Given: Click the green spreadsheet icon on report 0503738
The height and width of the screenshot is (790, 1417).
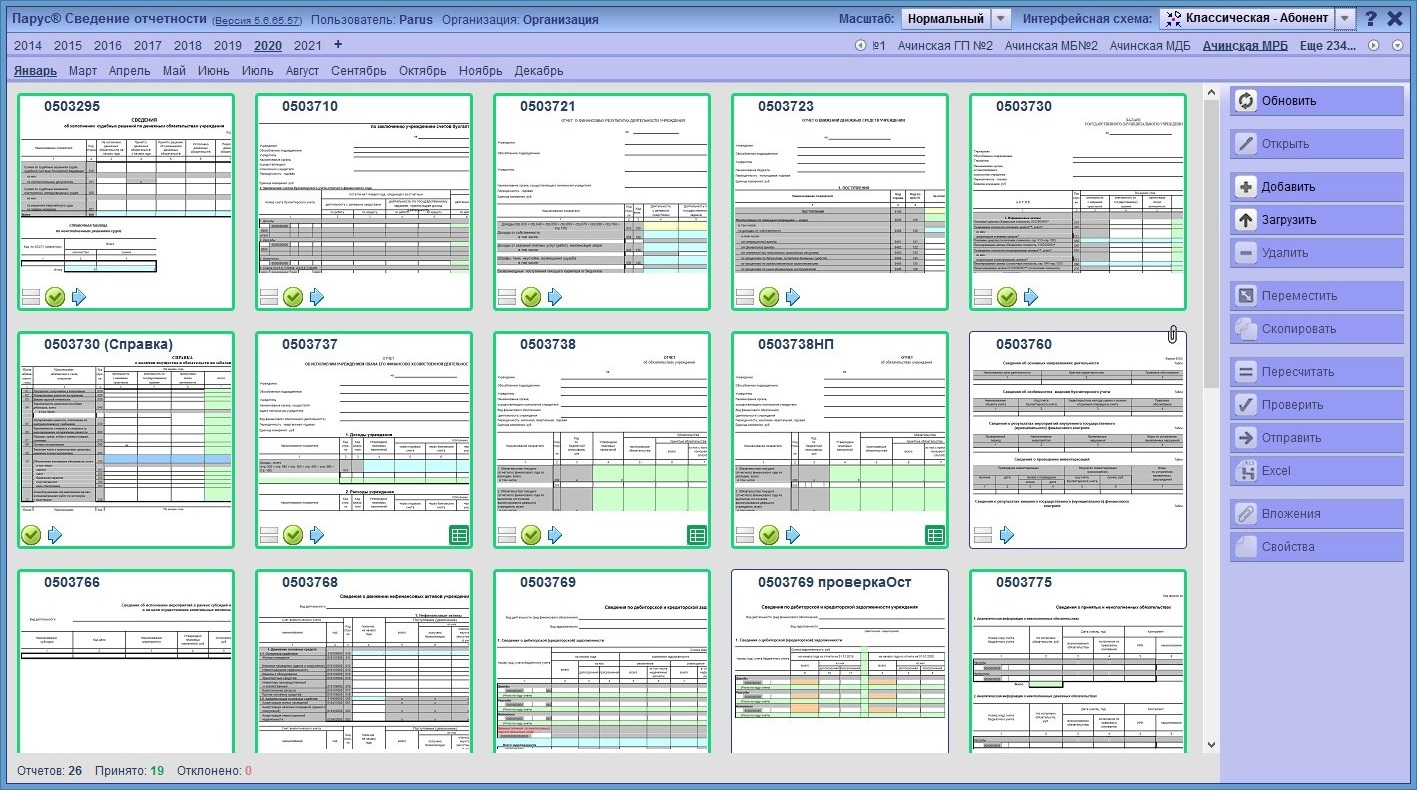Looking at the screenshot, I should [697, 535].
